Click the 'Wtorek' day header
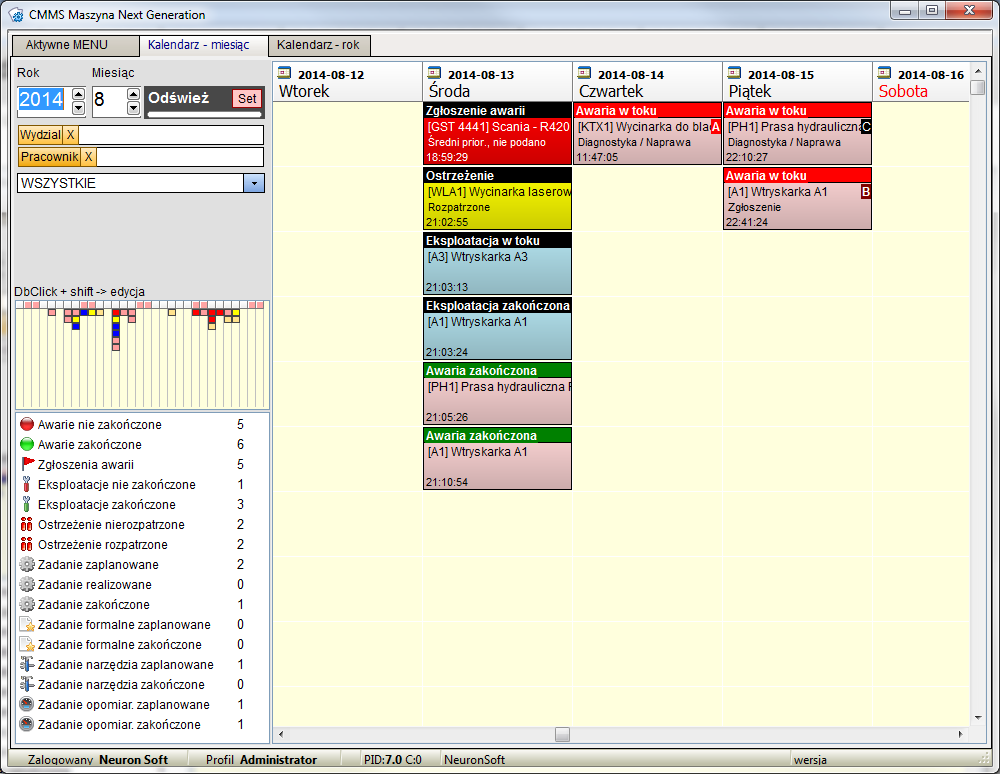This screenshot has height=774, width=1000. [x=304, y=91]
